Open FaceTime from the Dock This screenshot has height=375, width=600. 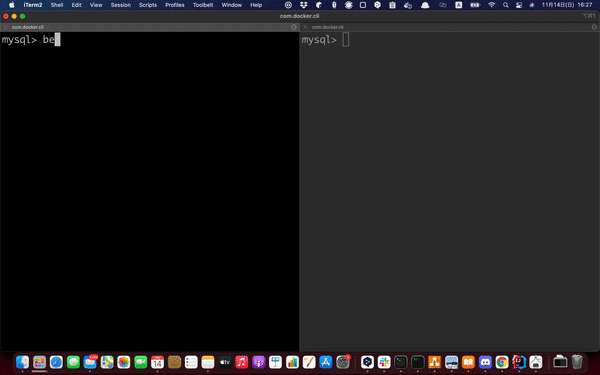[x=140, y=362]
